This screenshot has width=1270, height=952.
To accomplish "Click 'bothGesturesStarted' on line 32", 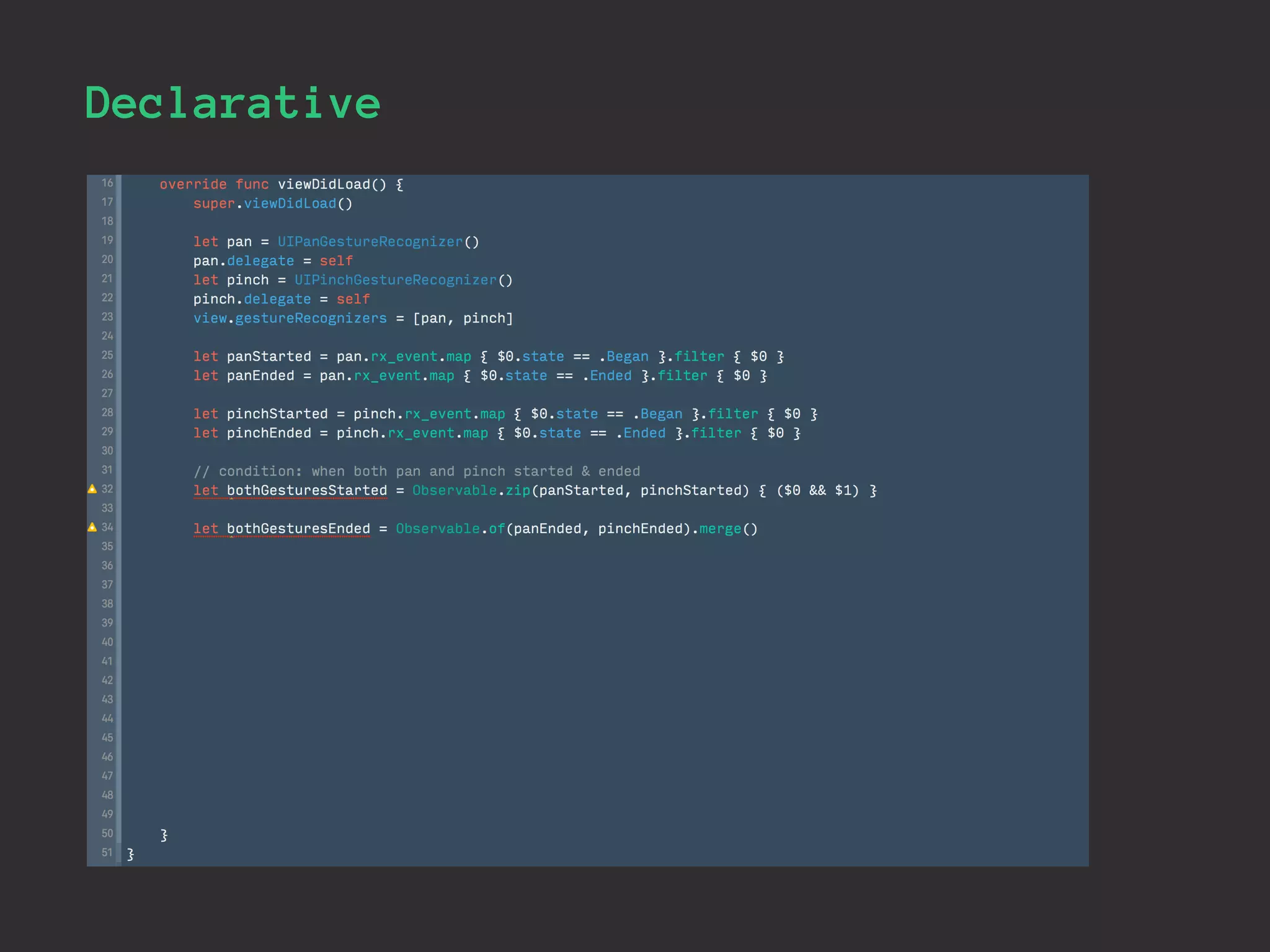I will pyautogui.click(x=307, y=491).
